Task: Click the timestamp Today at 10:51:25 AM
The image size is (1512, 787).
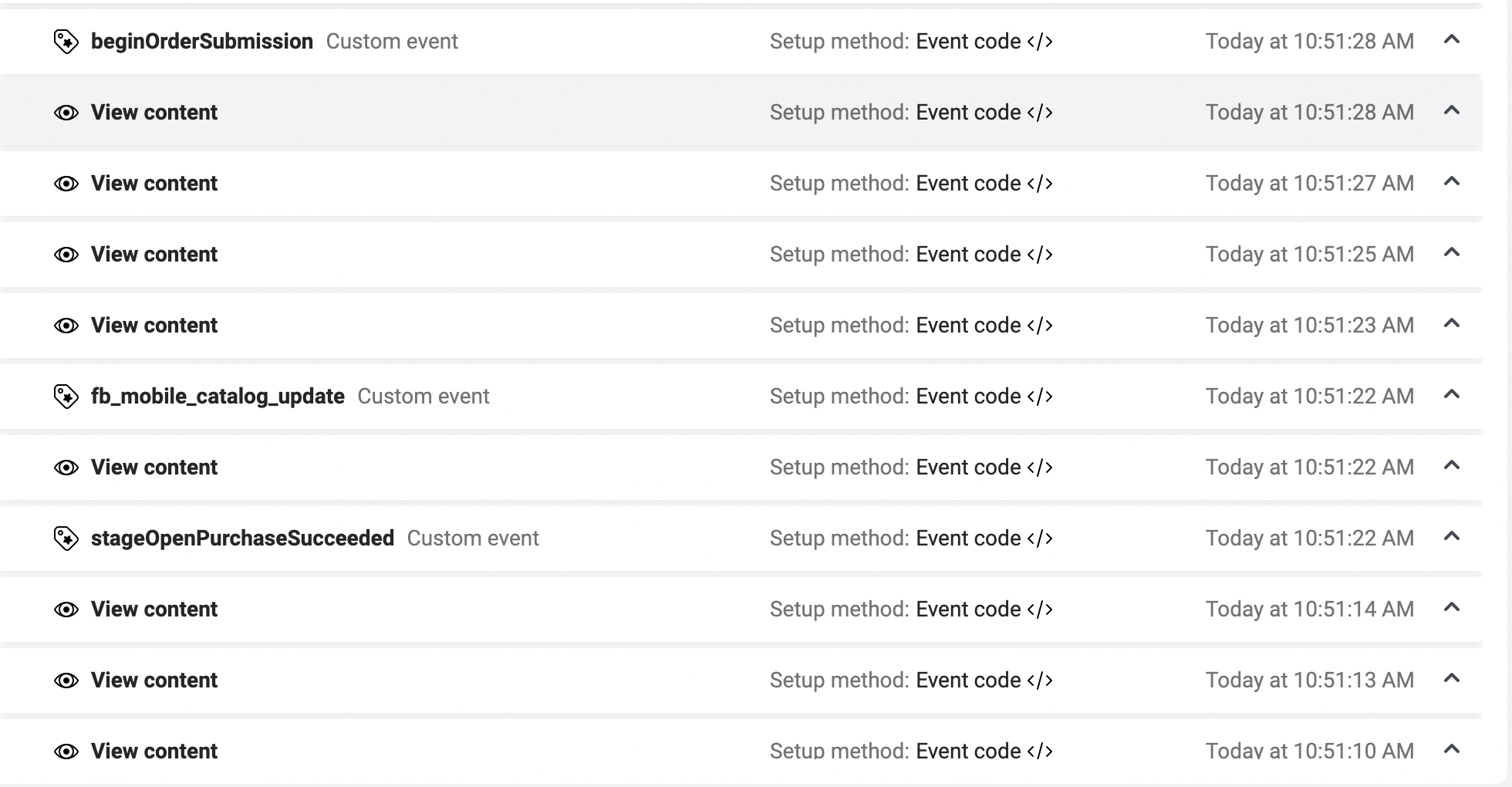Action: click(1309, 255)
